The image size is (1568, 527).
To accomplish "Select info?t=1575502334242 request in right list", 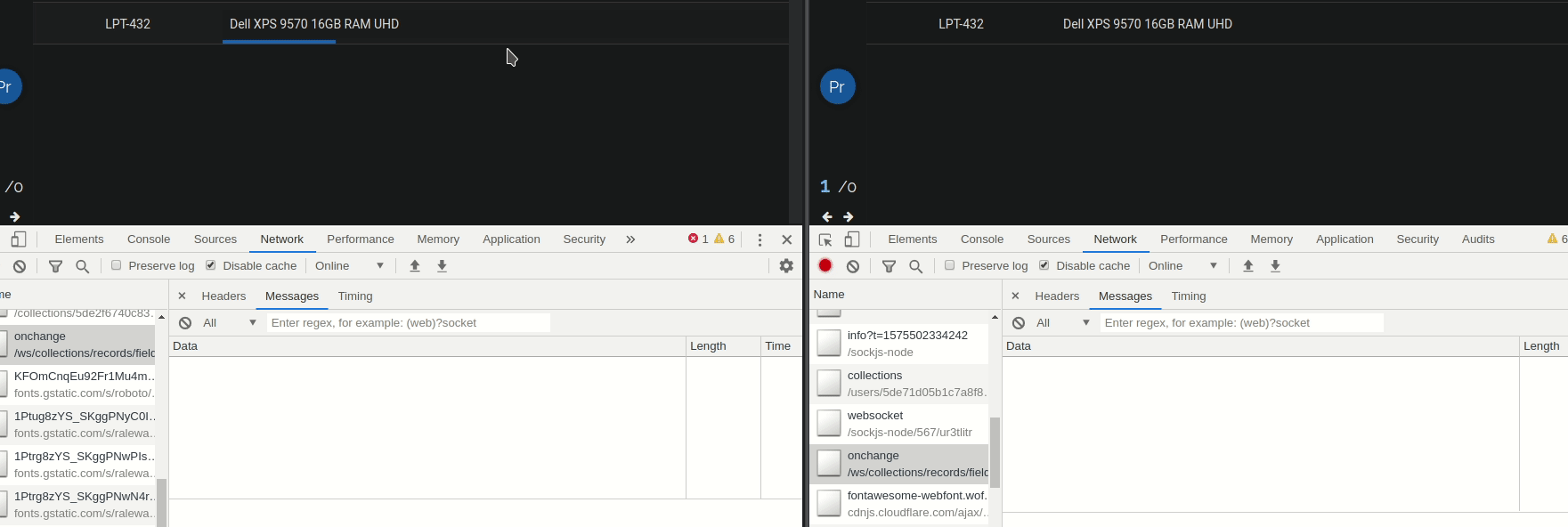I will point(899,344).
